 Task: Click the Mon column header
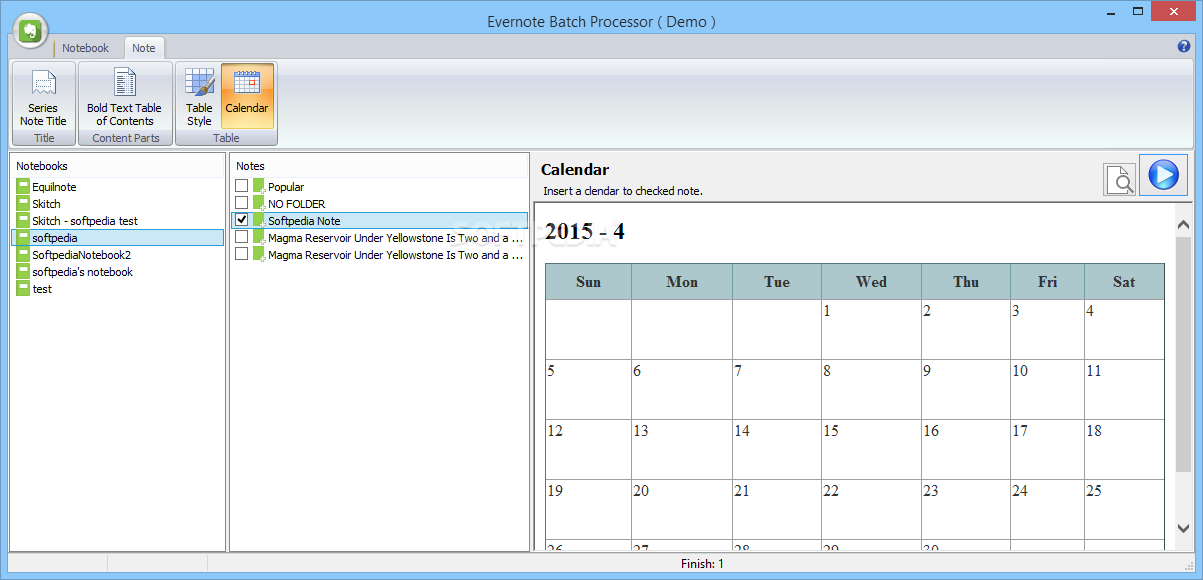point(682,282)
